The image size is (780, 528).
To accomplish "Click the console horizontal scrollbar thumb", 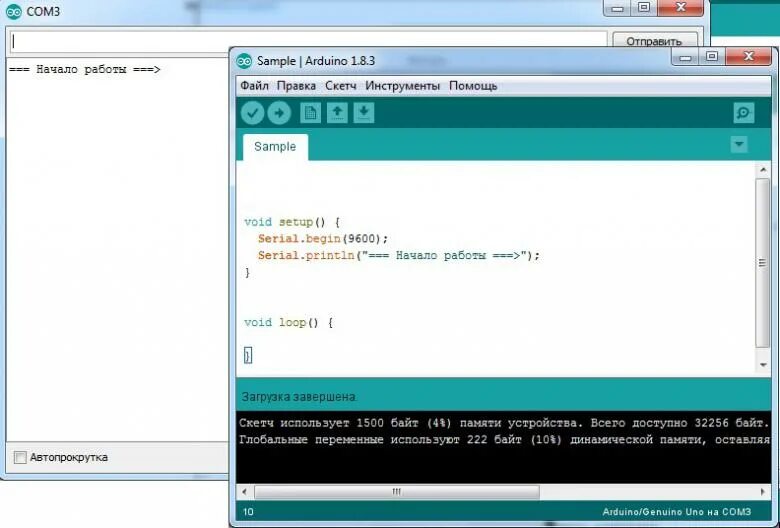I will [396, 492].
